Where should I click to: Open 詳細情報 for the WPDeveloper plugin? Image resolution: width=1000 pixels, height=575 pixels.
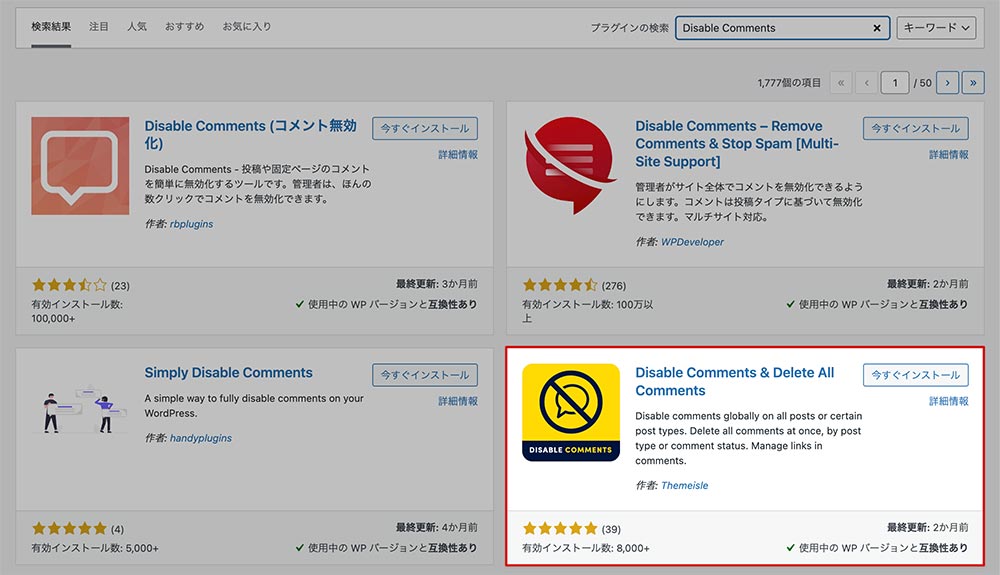[948, 155]
